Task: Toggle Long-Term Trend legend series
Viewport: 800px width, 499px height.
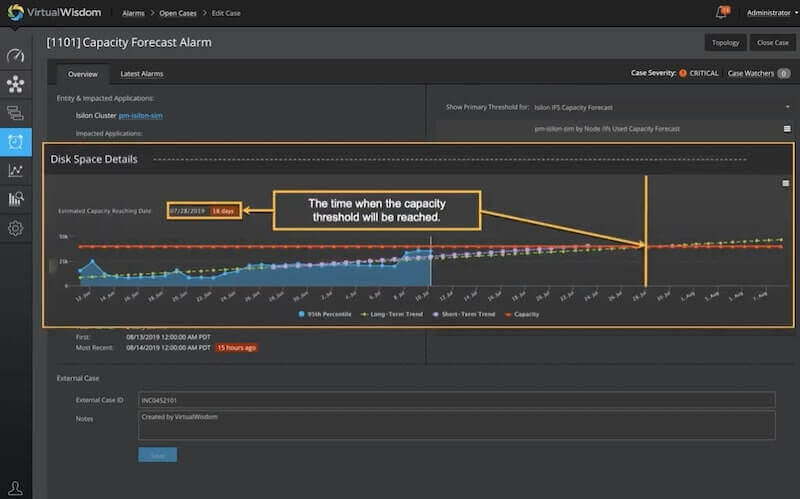Action: point(392,314)
